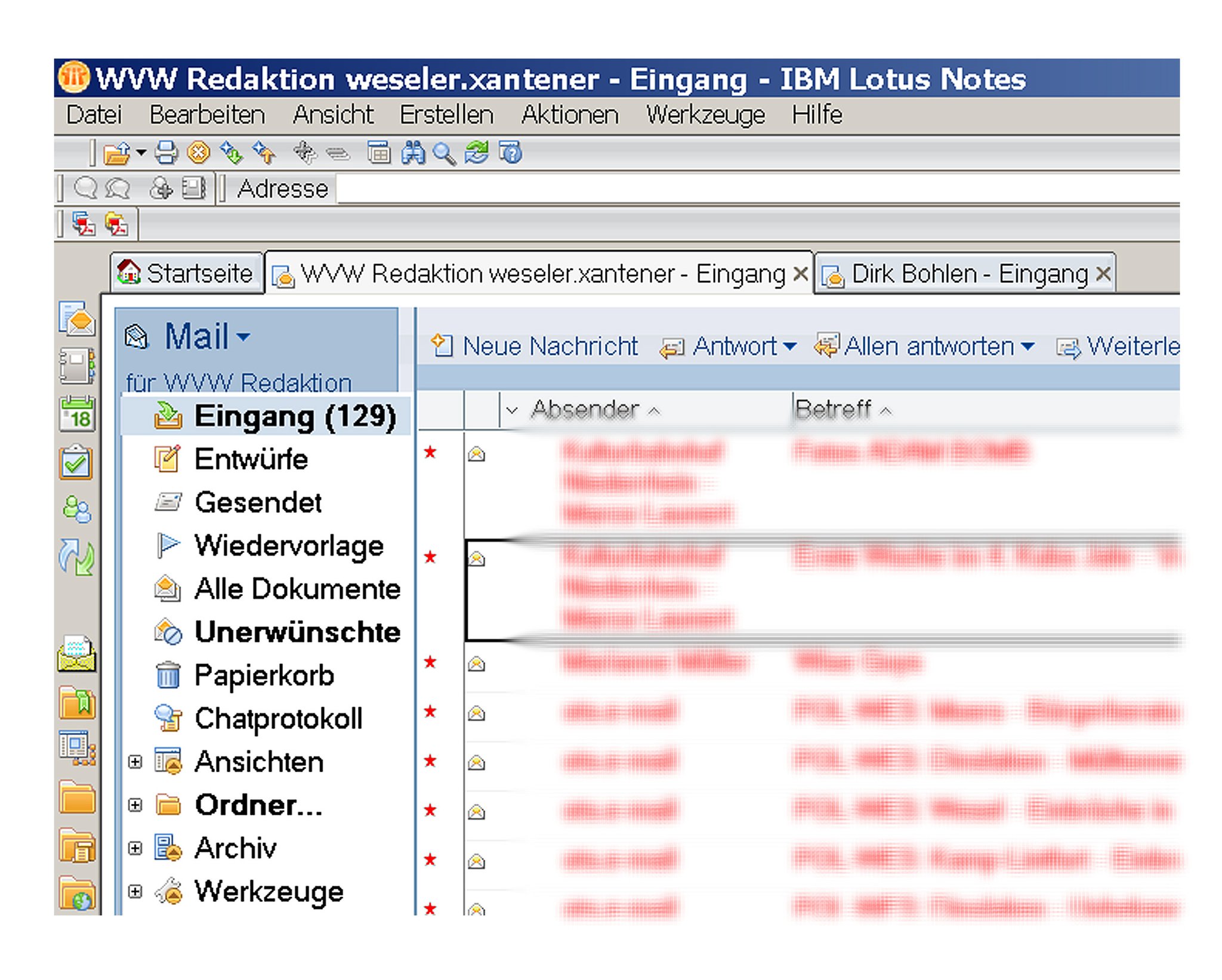Click Neue Nachricht button
The height and width of the screenshot is (980, 1222).
pos(535,347)
